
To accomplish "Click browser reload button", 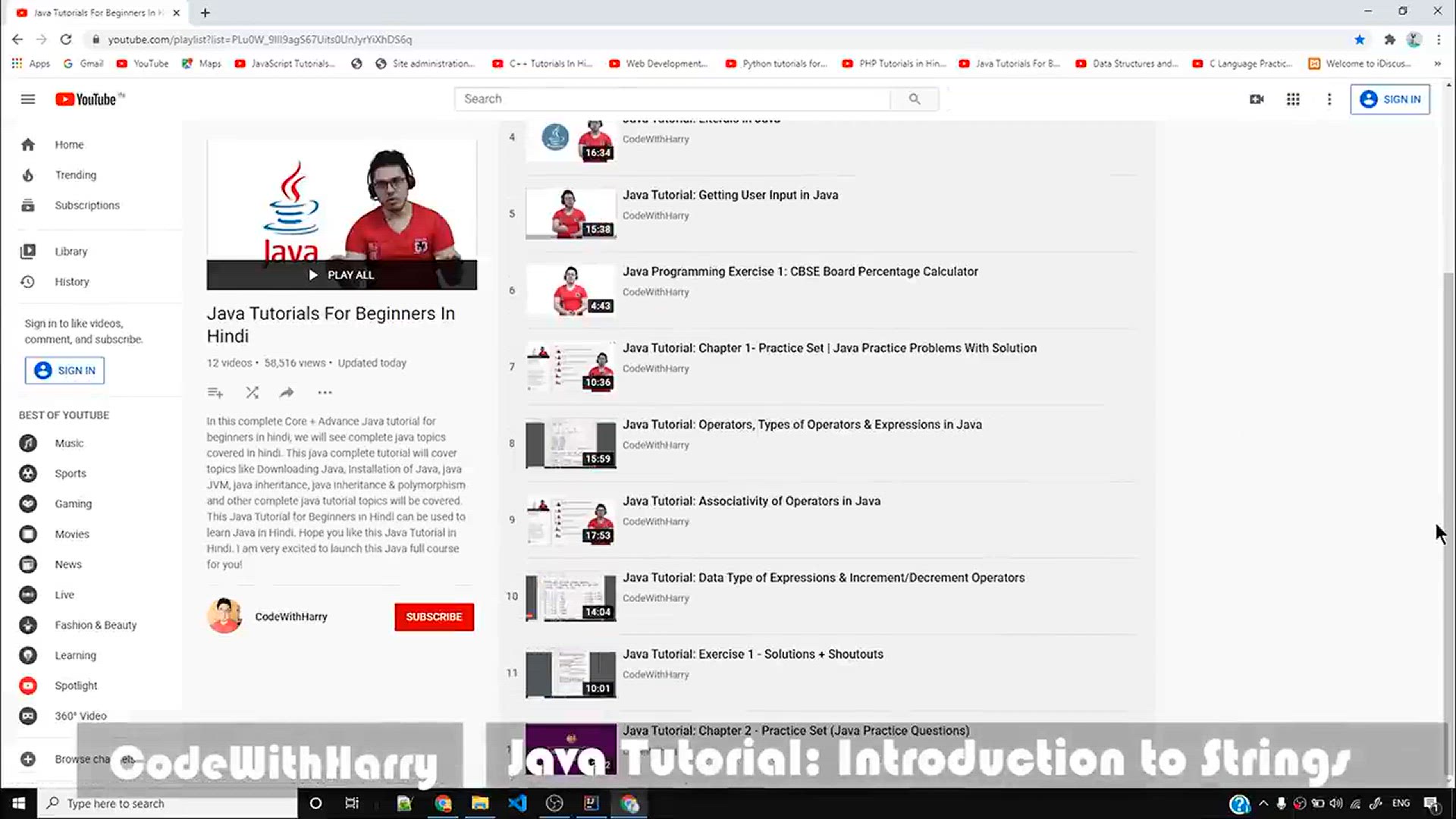I will [66, 39].
